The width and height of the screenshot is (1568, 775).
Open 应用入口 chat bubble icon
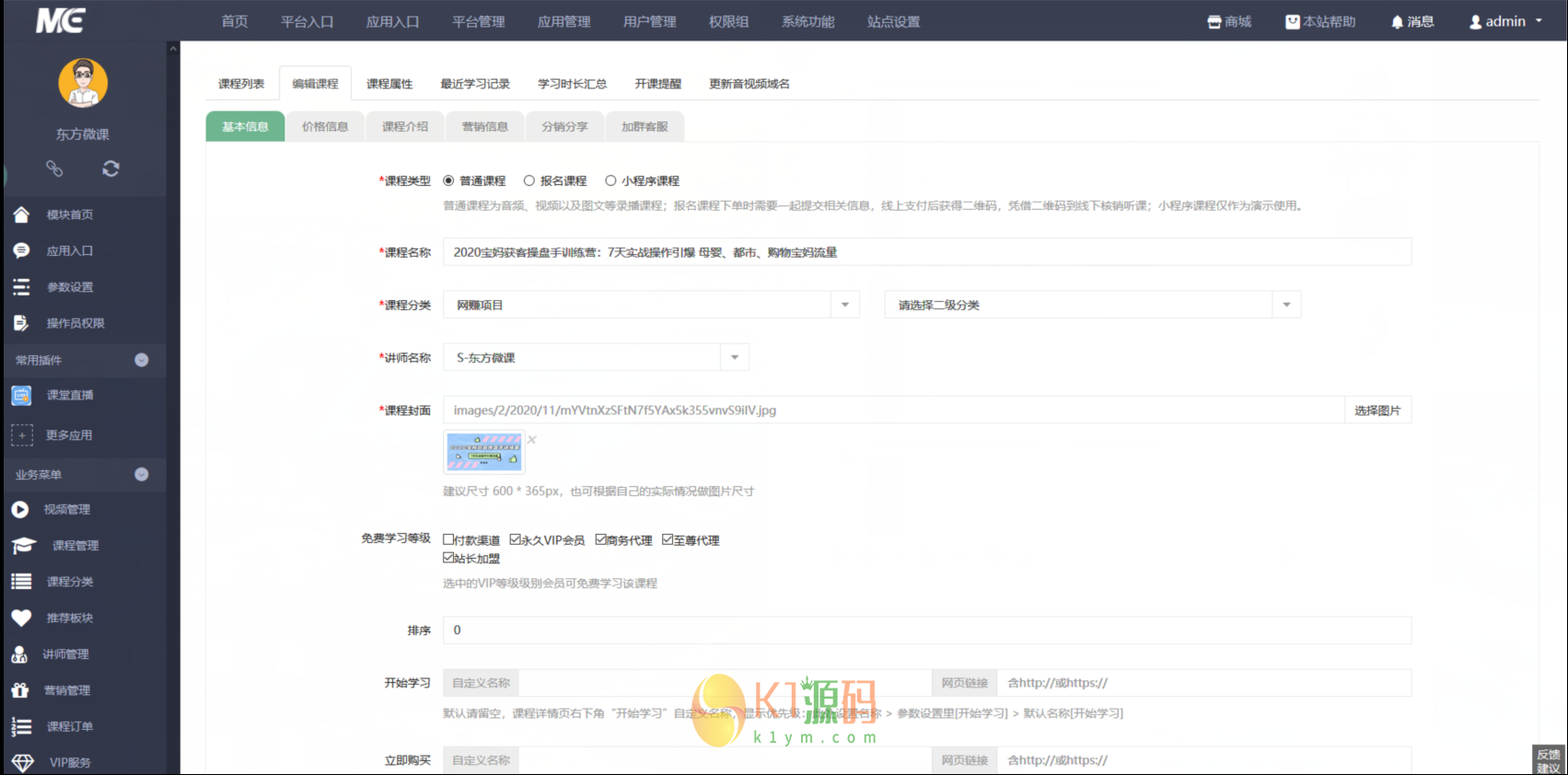[21, 250]
